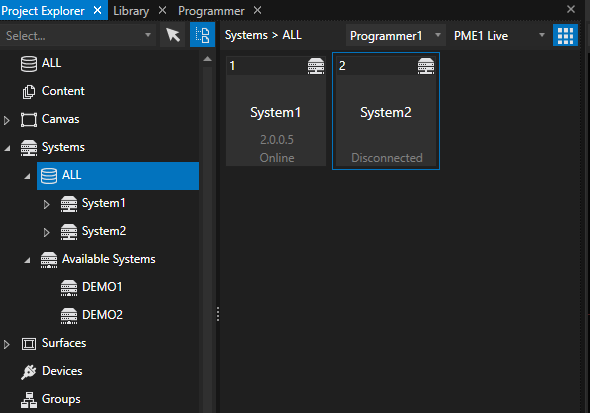The image size is (590, 413).
Task: Click the DEMO1 system icon
Action: 69,288
